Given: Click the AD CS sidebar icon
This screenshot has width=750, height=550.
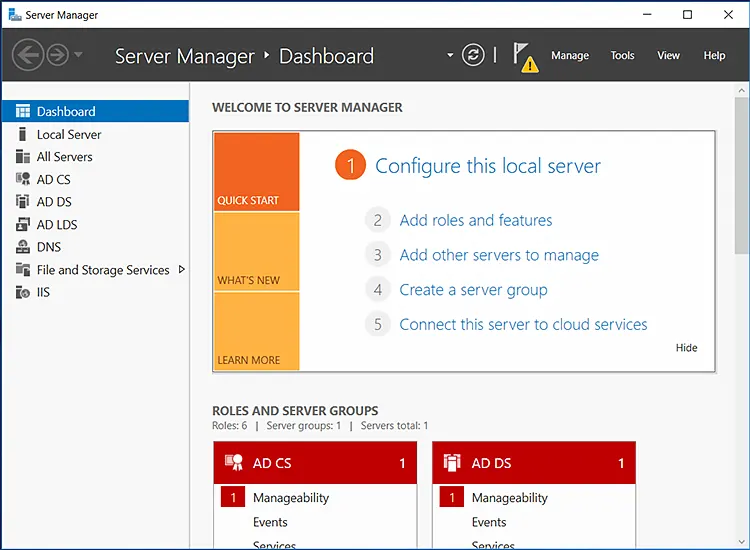Looking at the screenshot, I should tap(22, 179).
